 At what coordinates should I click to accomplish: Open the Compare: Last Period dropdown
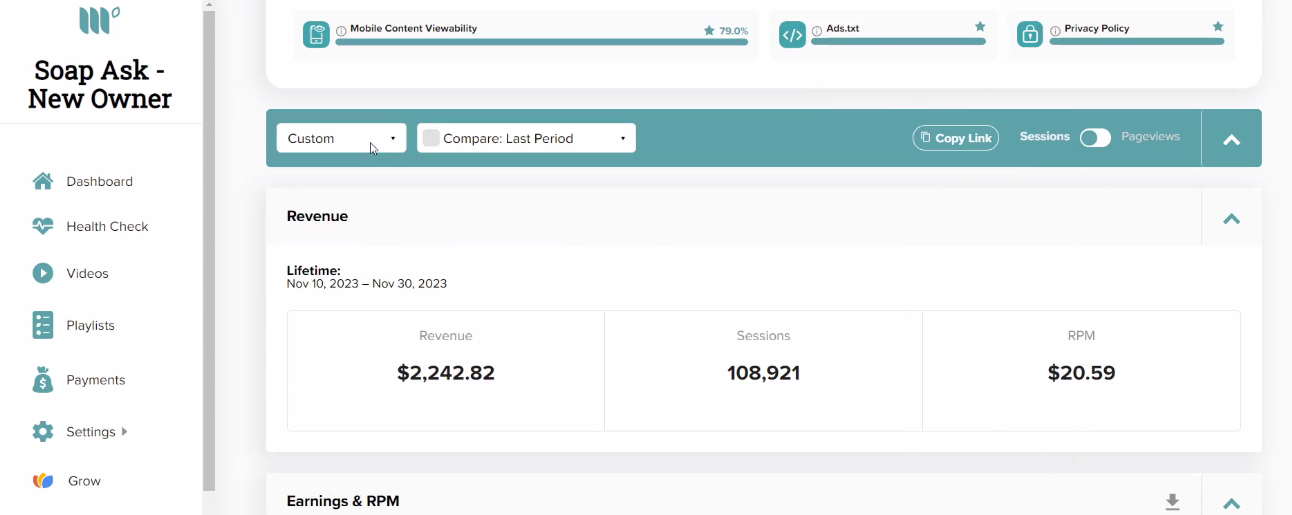tap(526, 138)
